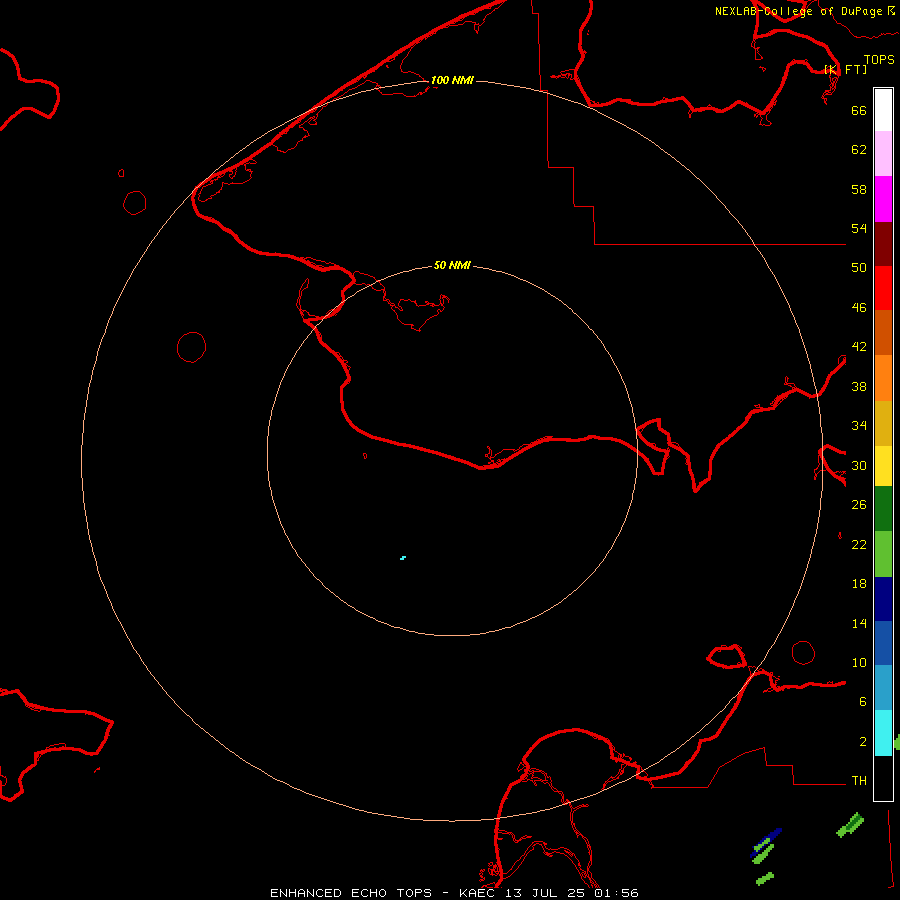Pick the light green legend swatch
900x900 pixels.
[883, 554]
